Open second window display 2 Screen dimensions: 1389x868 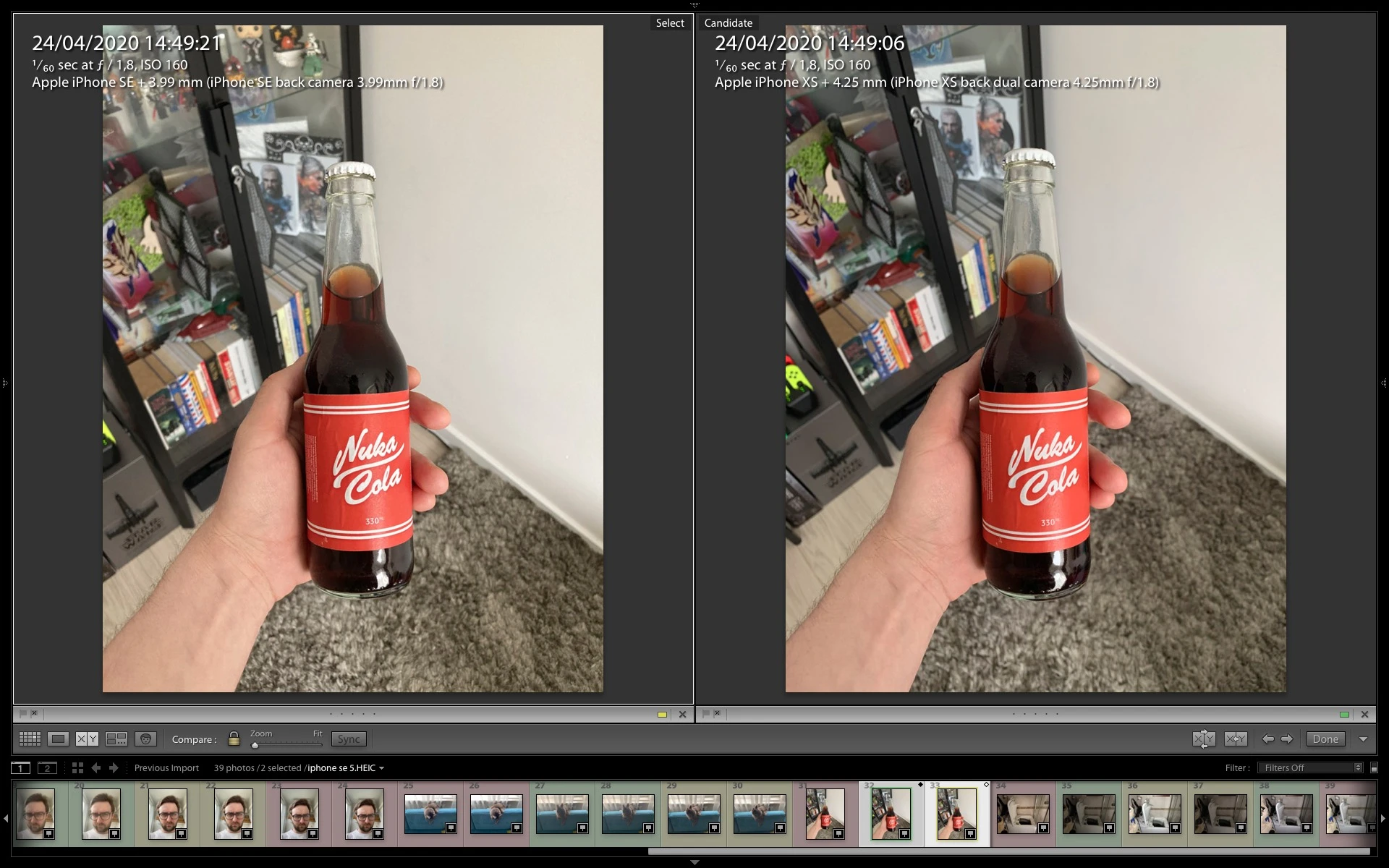pos(47,767)
